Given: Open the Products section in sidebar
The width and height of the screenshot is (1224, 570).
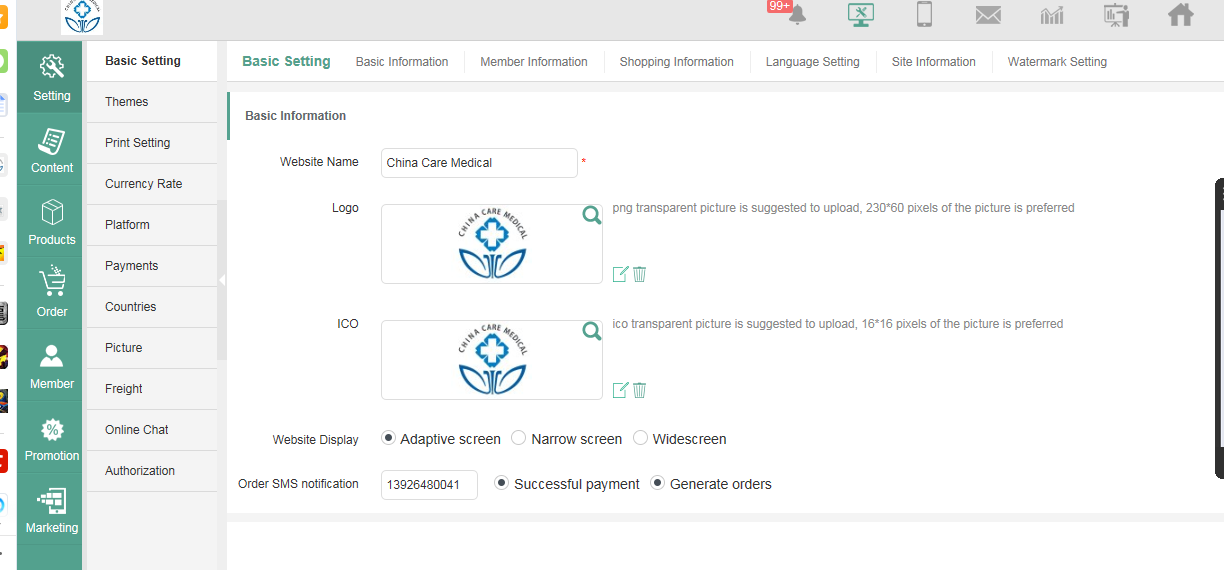Looking at the screenshot, I should click(52, 222).
